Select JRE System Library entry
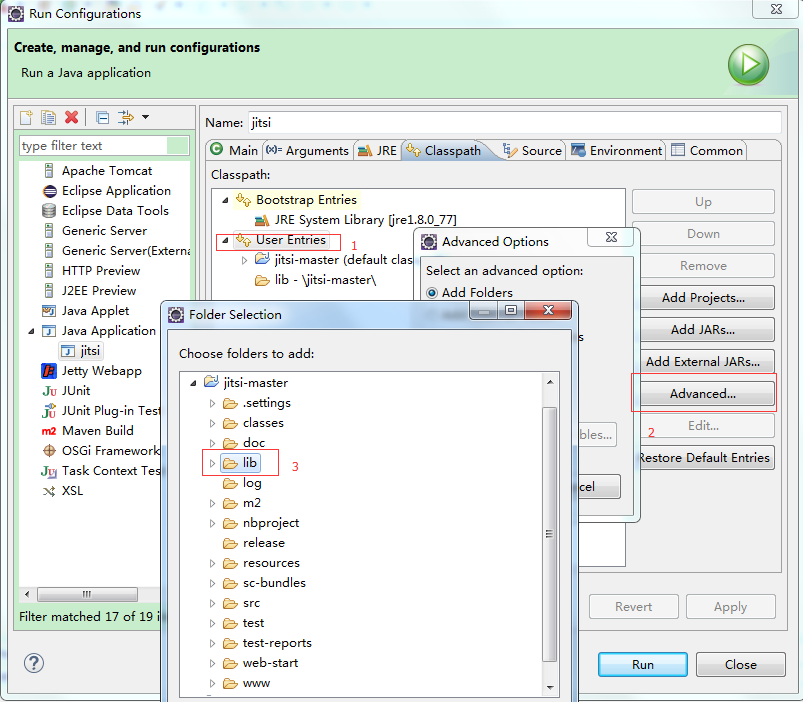Screen dimensions: 803x702 (355, 220)
